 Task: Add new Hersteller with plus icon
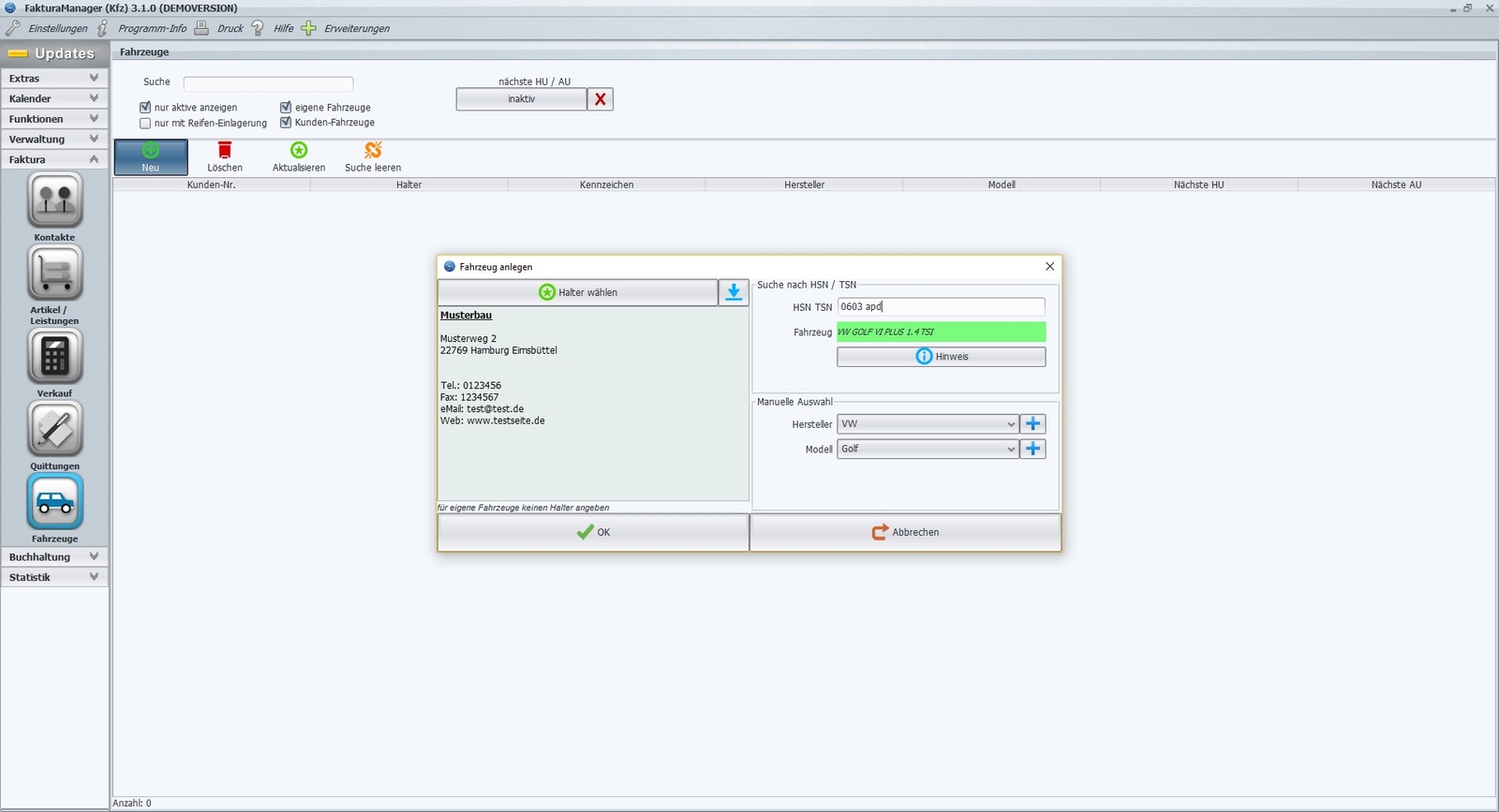[x=1032, y=424]
